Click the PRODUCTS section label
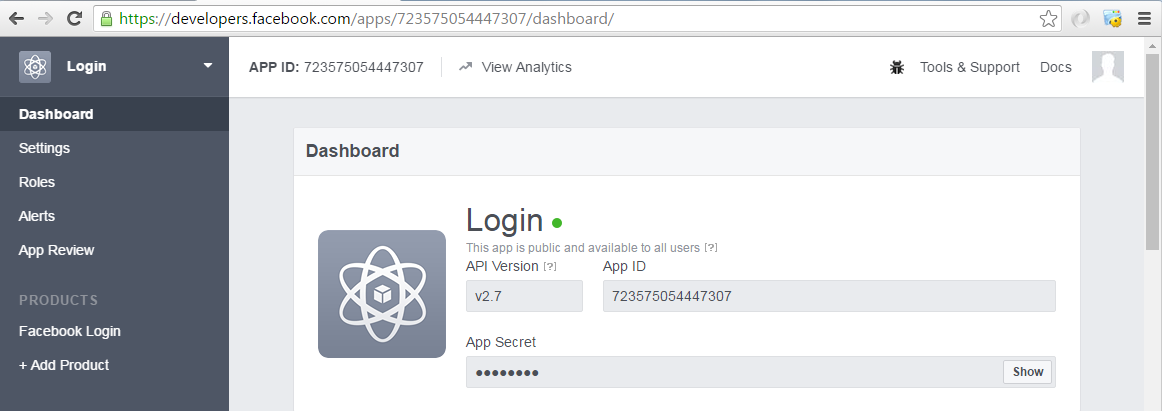 click(59, 300)
